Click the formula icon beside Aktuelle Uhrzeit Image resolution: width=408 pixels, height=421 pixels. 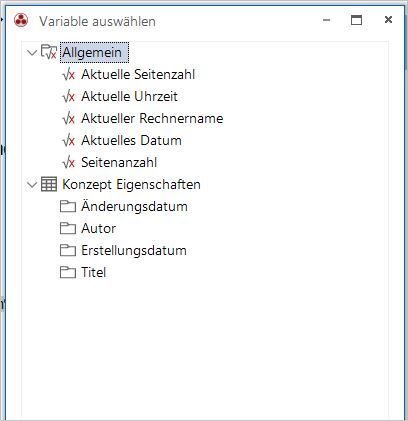[x=68, y=96]
